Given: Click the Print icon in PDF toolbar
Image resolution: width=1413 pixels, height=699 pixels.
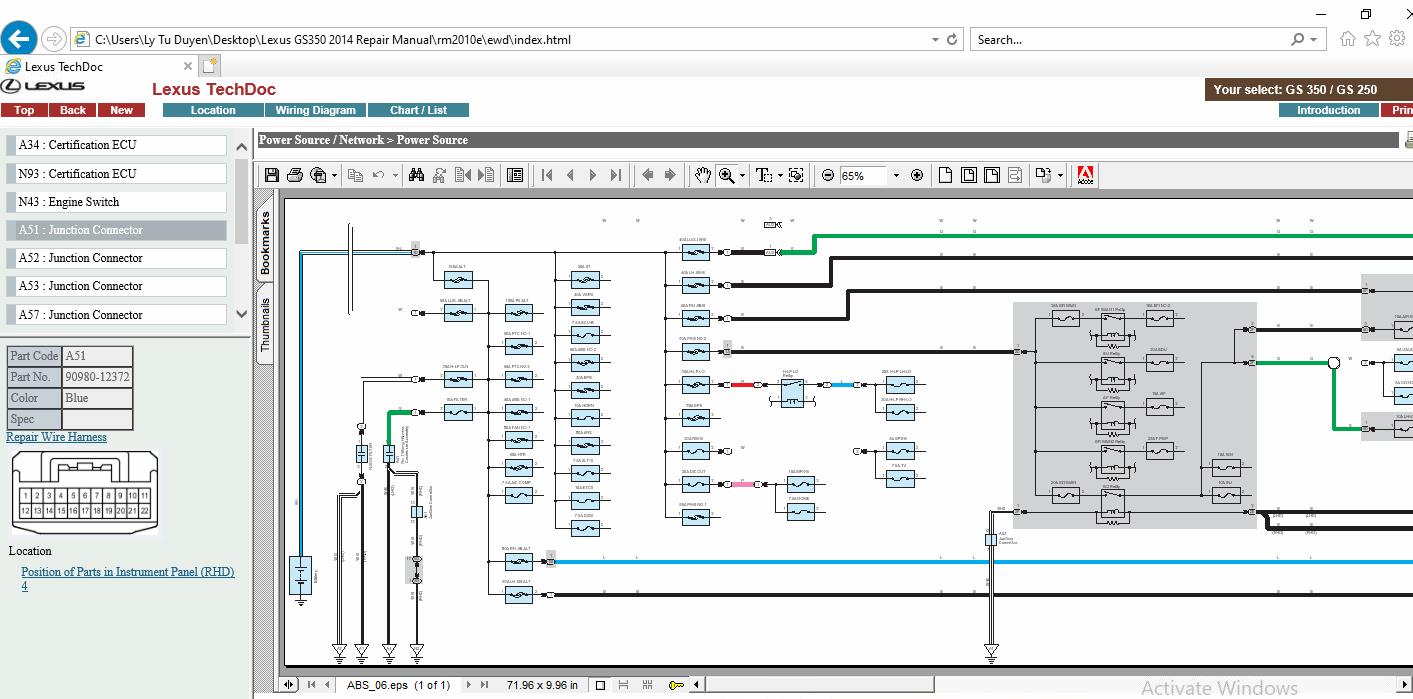Looking at the screenshot, I should tap(294, 175).
